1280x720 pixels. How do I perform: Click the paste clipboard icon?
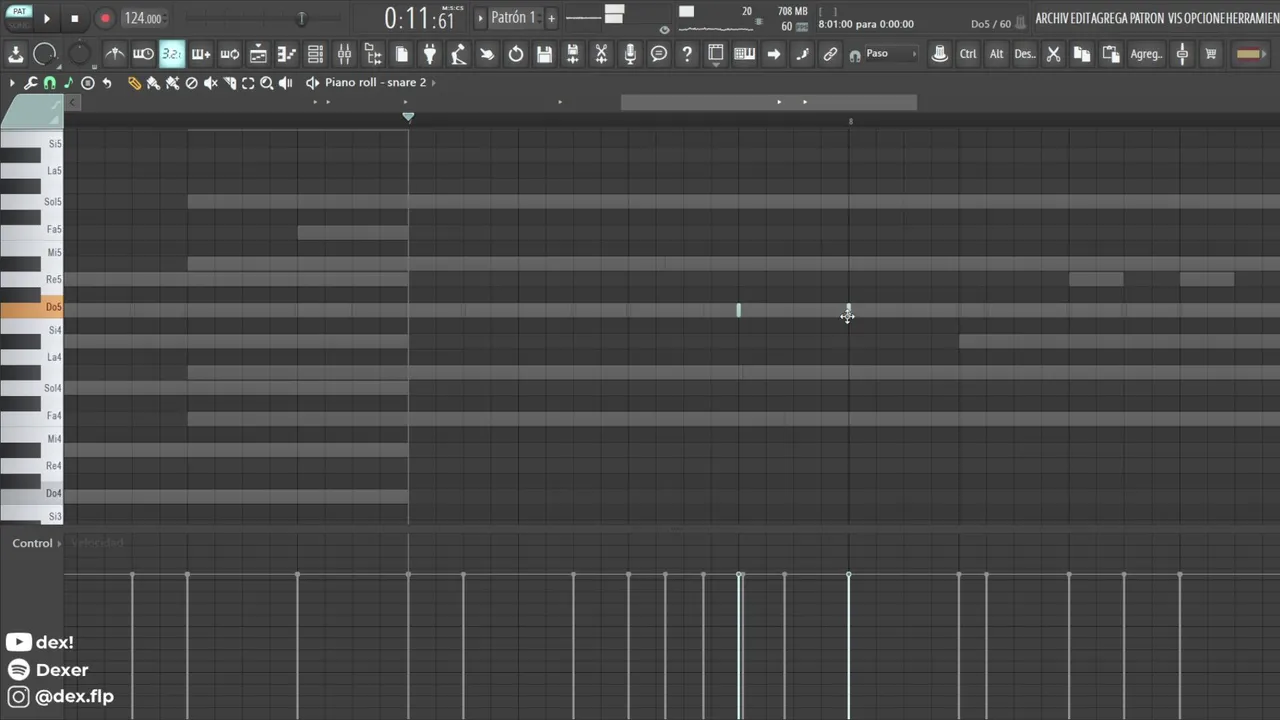(1110, 54)
